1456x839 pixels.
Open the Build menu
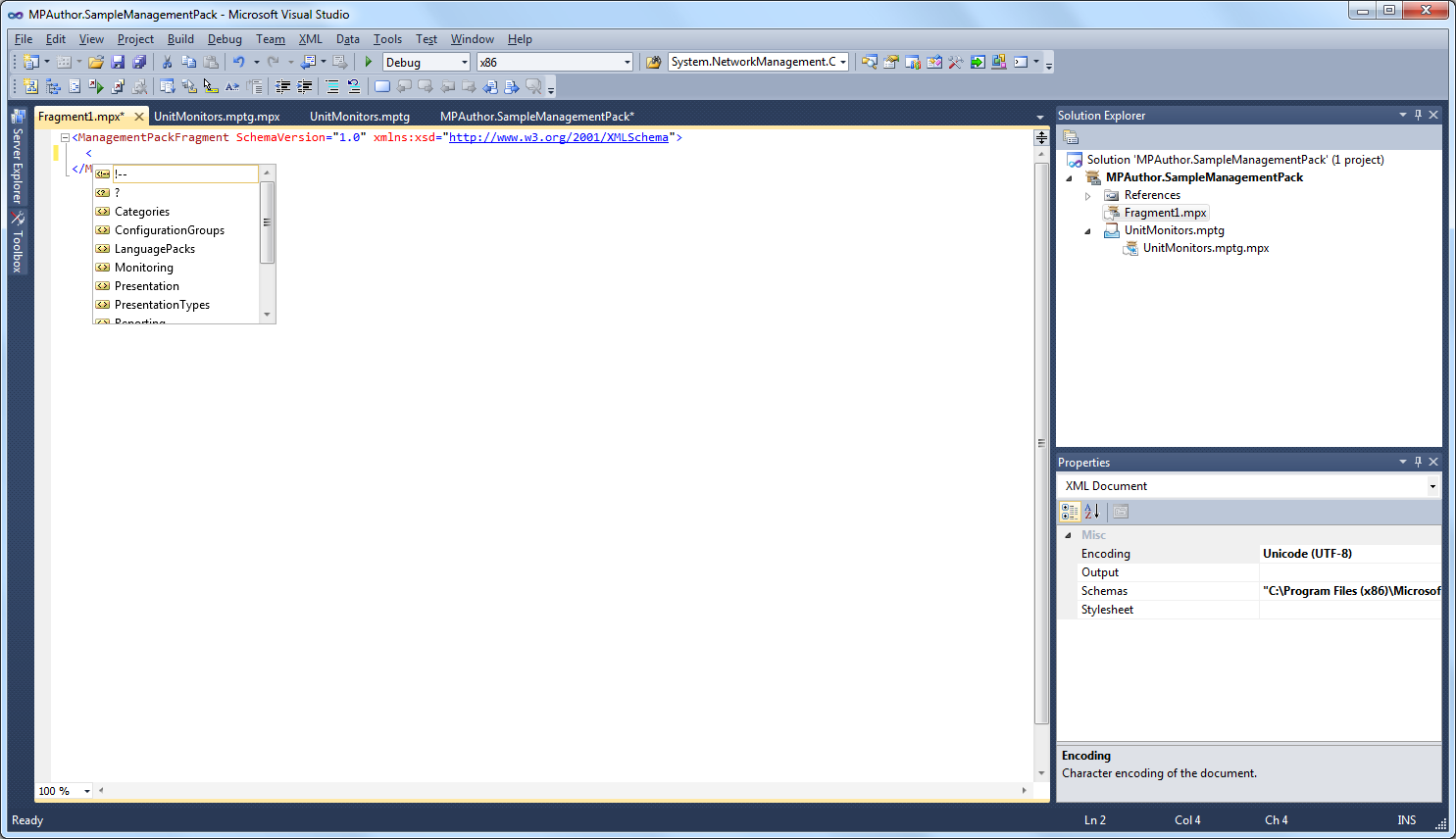pyautogui.click(x=180, y=39)
